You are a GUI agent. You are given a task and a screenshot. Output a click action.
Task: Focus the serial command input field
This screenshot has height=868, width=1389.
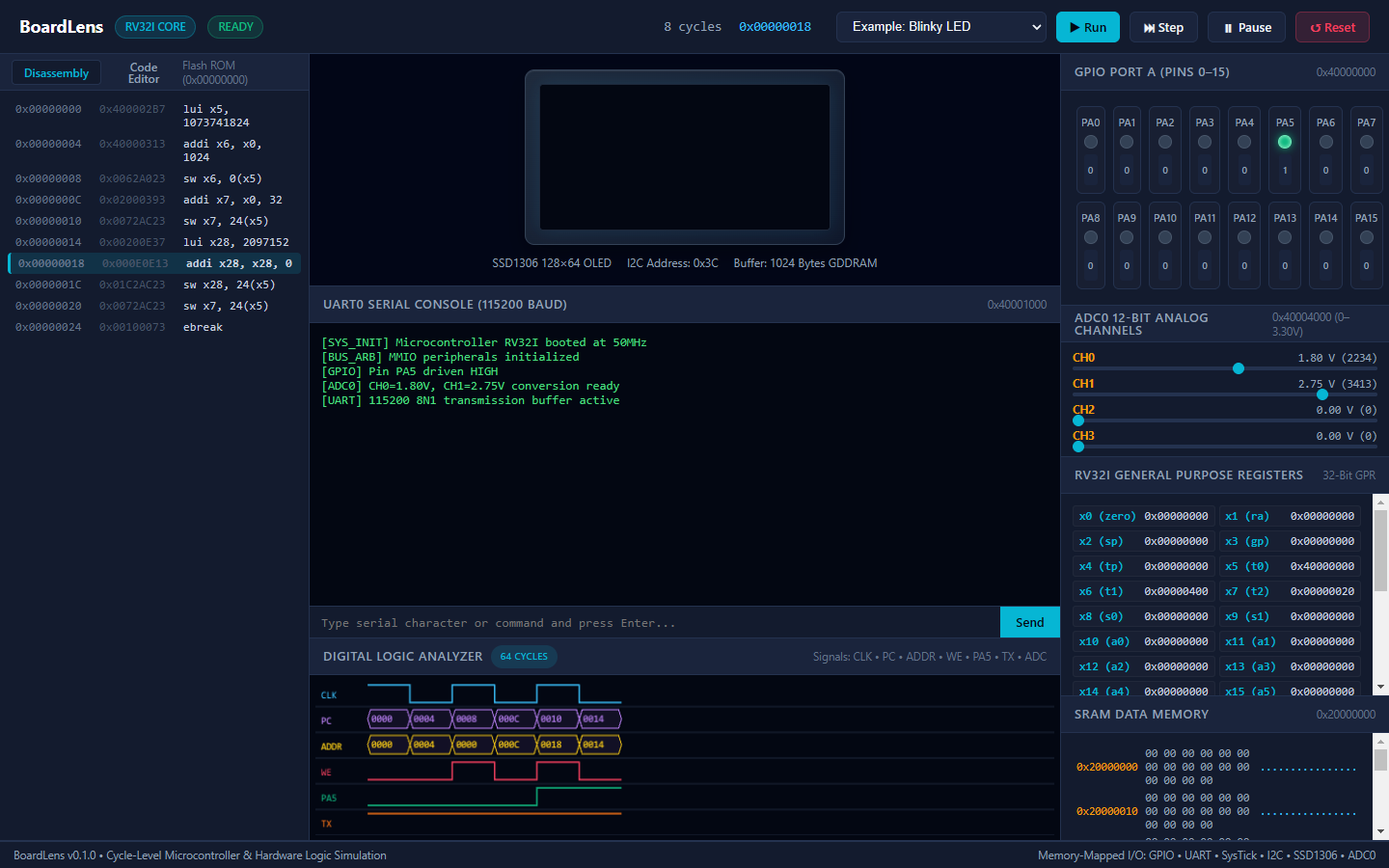point(655,623)
